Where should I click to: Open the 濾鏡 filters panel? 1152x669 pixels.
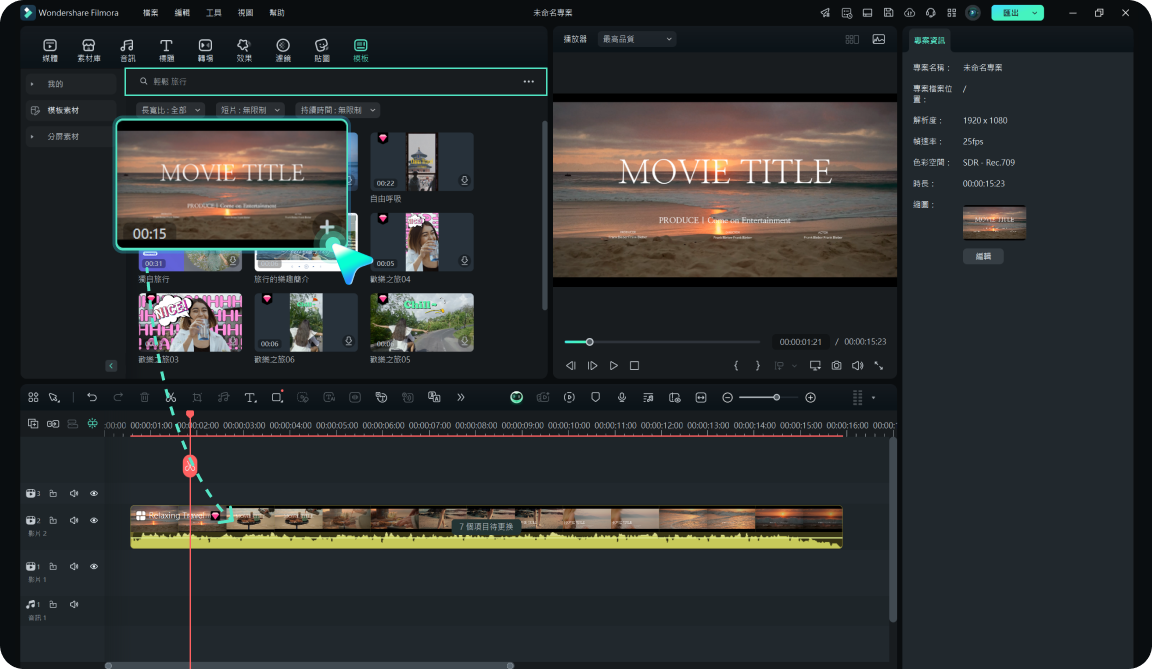[x=283, y=50]
